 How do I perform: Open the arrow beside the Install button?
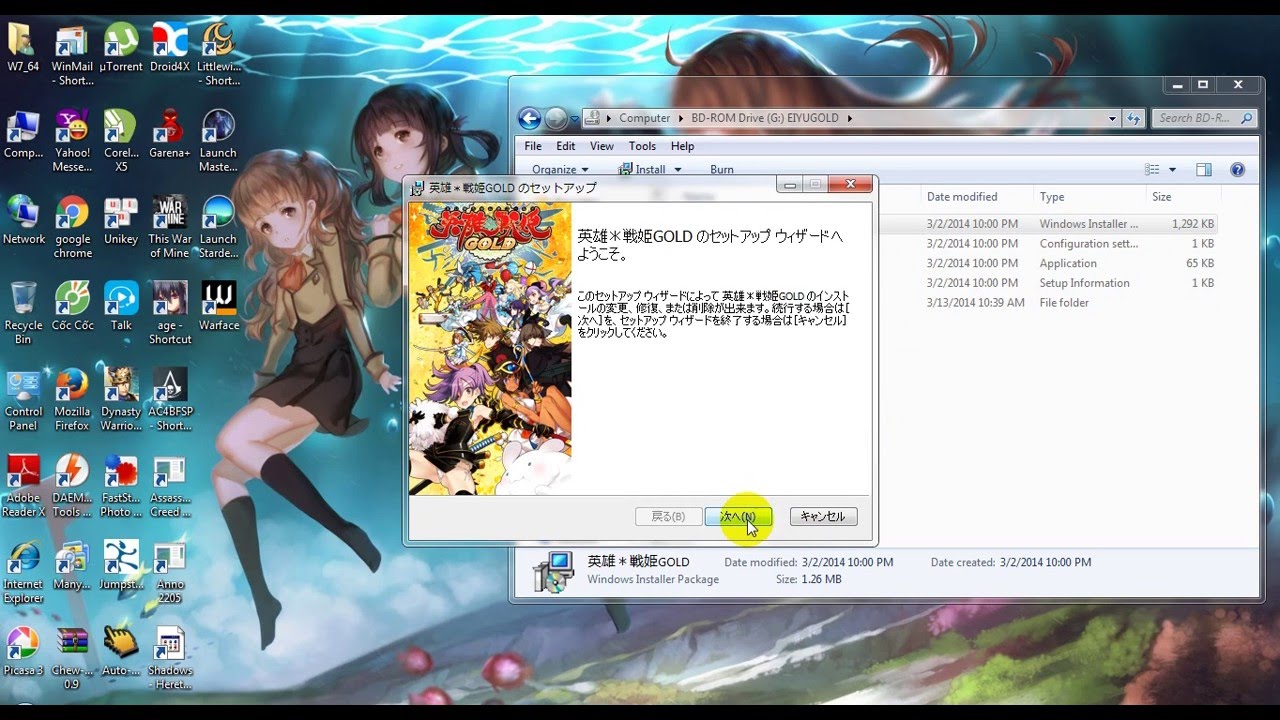click(678, 170)
